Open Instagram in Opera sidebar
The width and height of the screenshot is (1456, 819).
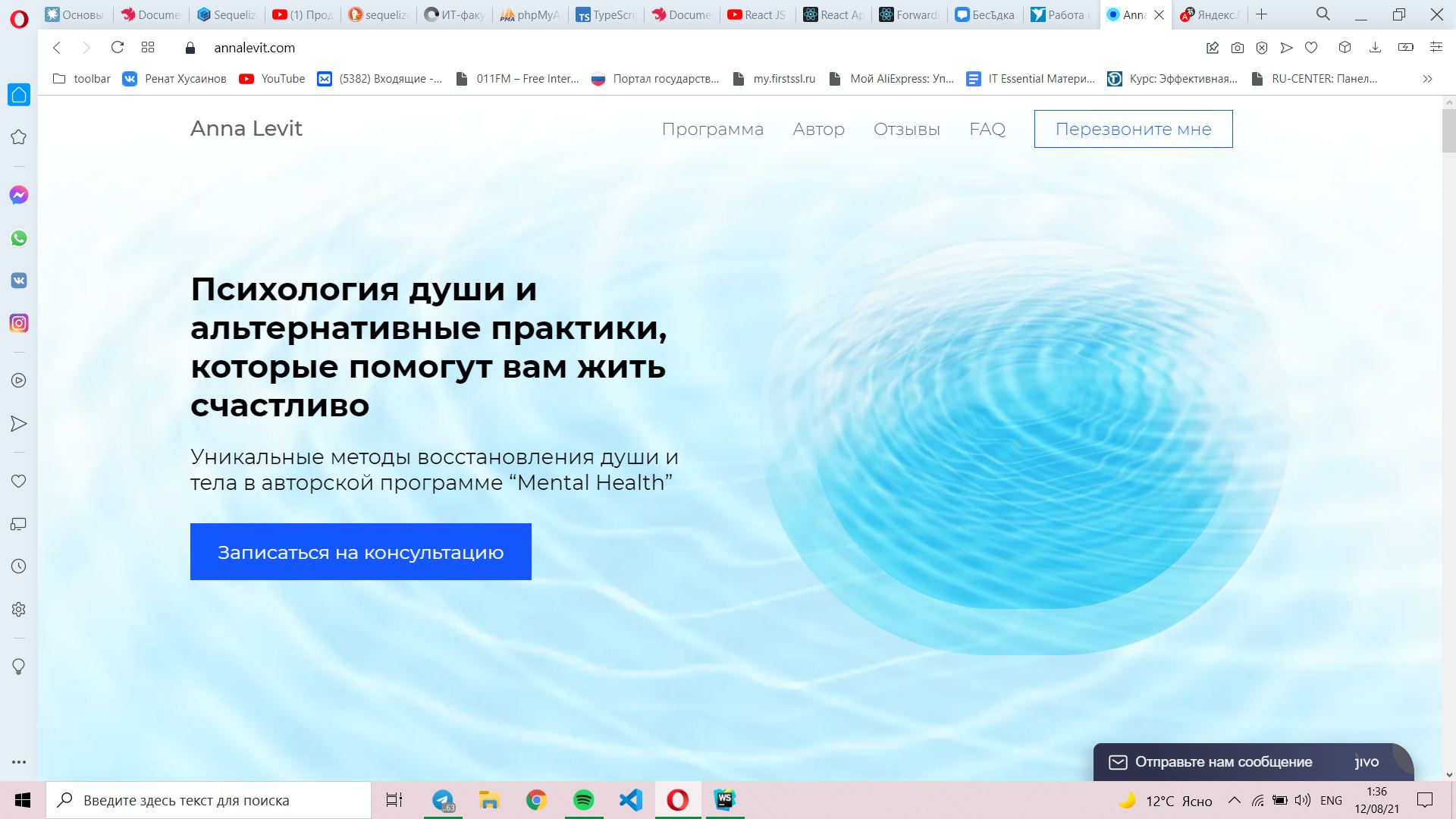(x=19, y=324)
